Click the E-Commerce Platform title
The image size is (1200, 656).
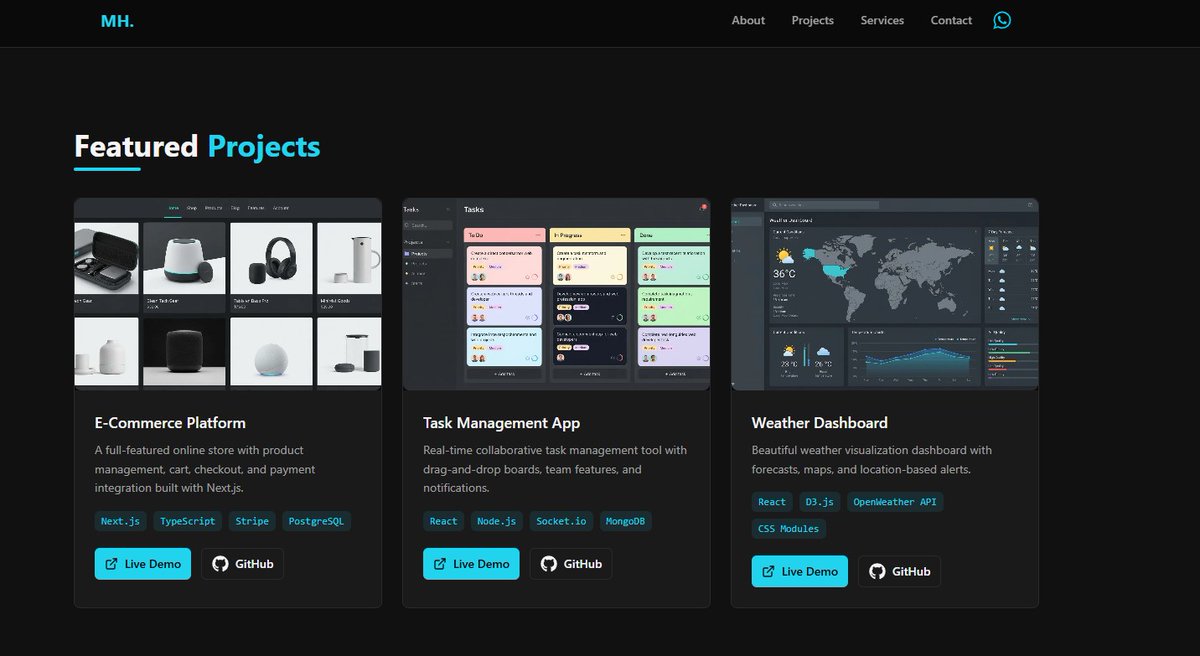click(170, 423)
